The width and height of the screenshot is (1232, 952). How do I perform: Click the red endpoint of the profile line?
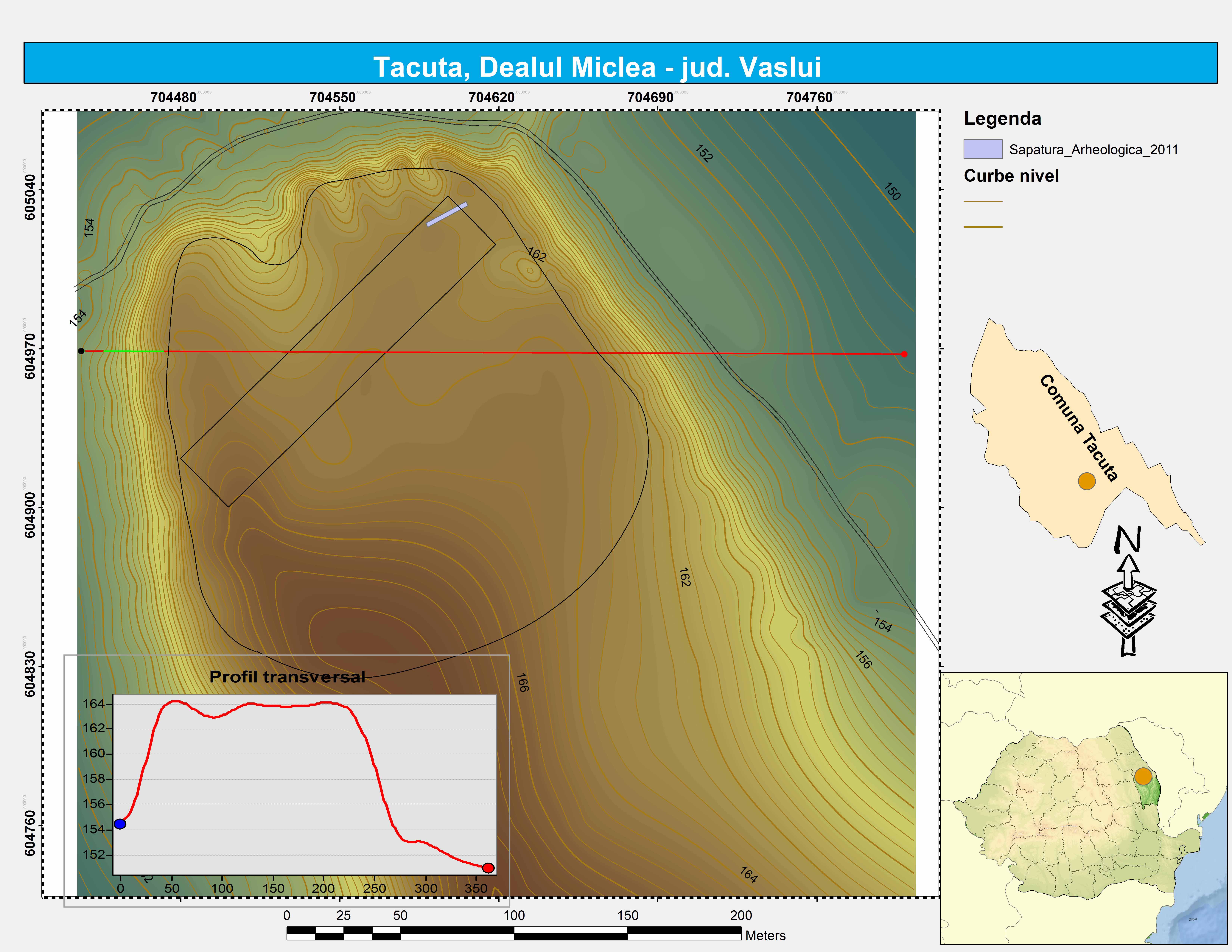pyautogui.click(x=904, y=354)
